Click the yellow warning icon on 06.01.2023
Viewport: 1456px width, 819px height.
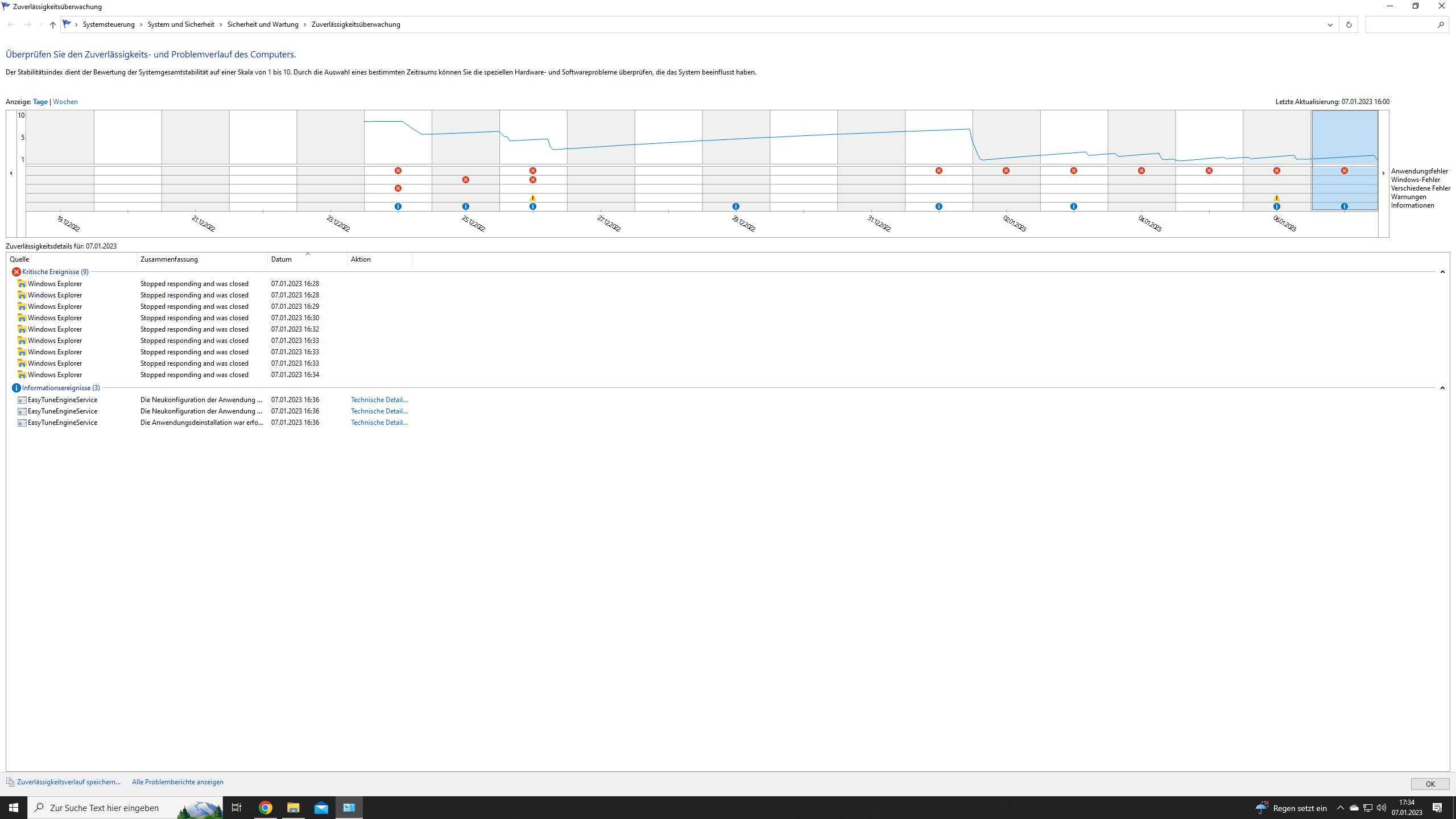pos(1277,197)
